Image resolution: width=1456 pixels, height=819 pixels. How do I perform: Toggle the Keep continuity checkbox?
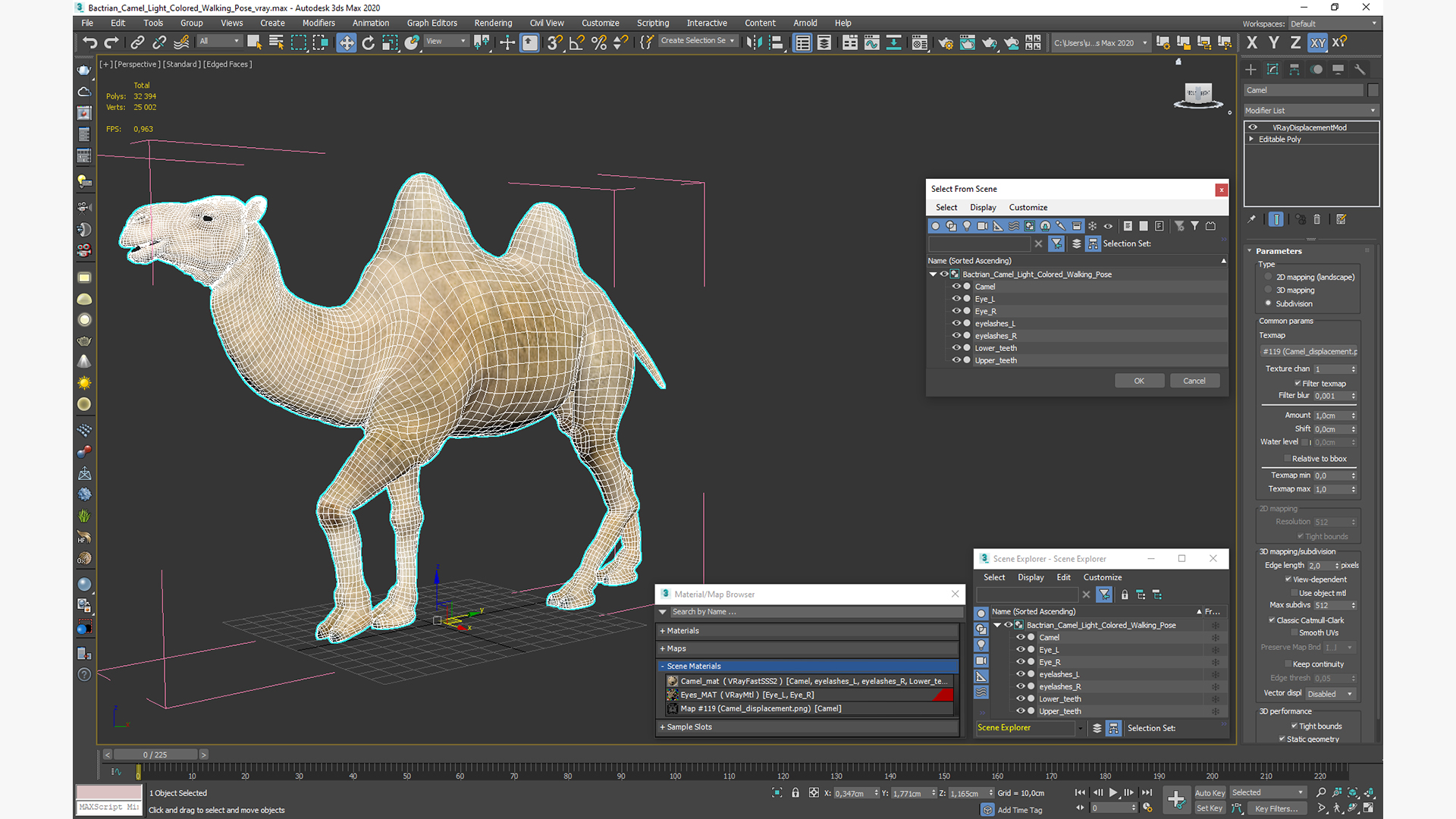point(1288,664)
